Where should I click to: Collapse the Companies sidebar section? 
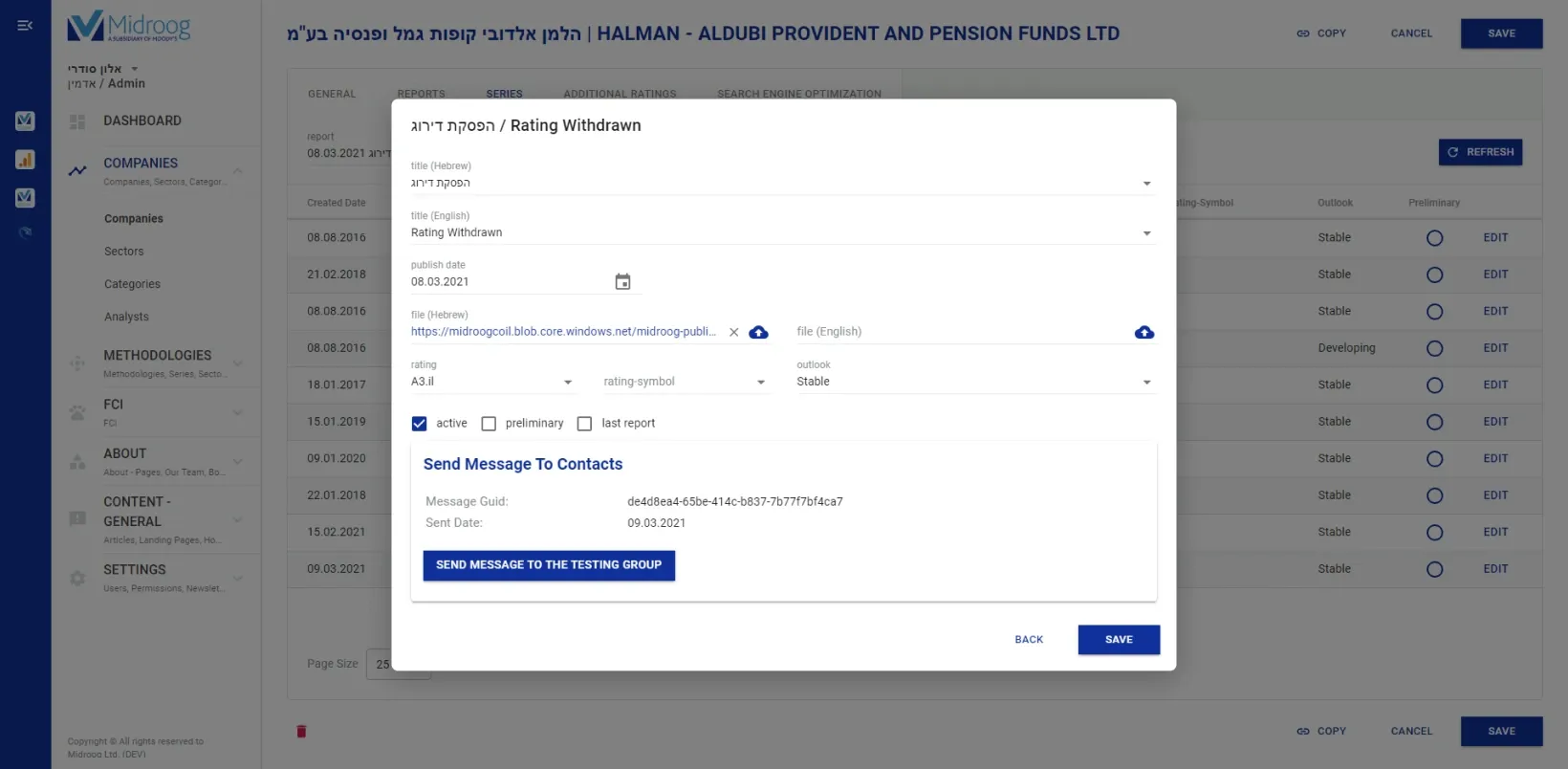[238, 171]
